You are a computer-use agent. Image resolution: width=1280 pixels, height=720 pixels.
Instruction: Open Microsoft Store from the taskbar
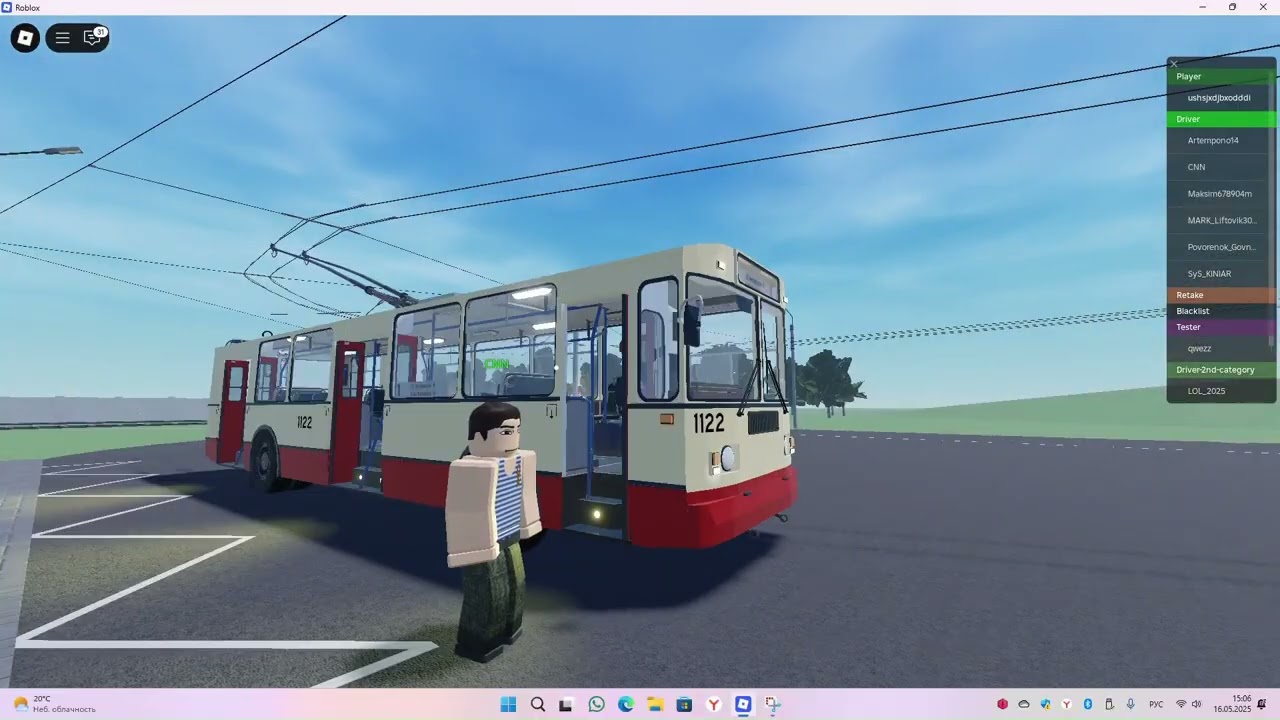[684, 704]
